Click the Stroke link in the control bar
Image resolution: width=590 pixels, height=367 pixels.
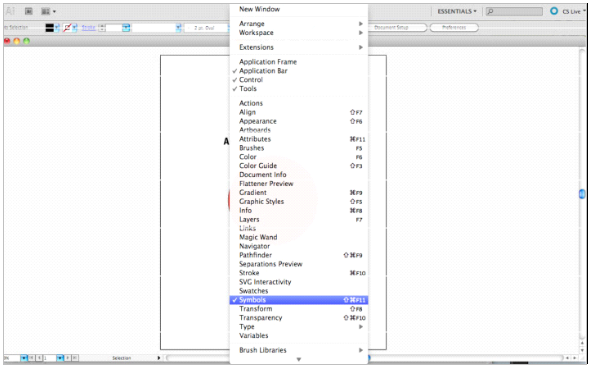pos(88,27)
